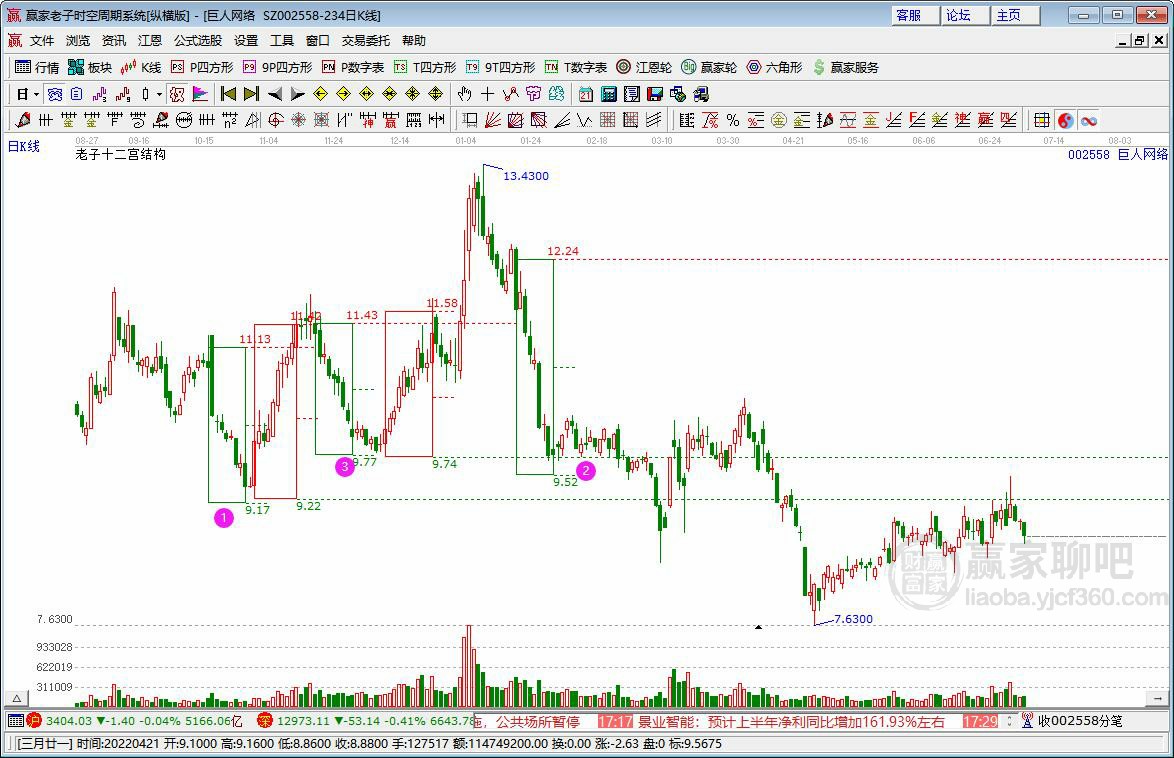The height and width of the screenshot is (758, 1174).
Task: Select the zigzag wave line tool
Action: (x=585, y=120)
